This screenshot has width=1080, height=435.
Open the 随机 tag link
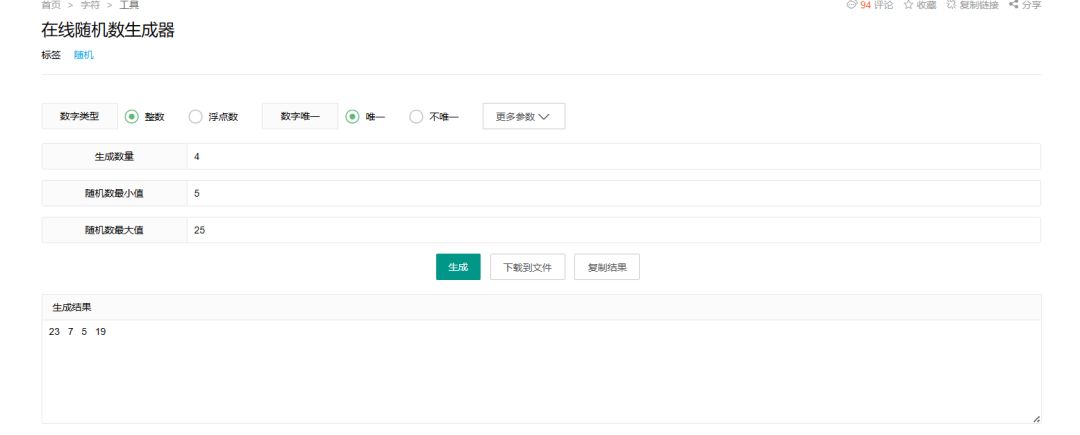[84, 55]
